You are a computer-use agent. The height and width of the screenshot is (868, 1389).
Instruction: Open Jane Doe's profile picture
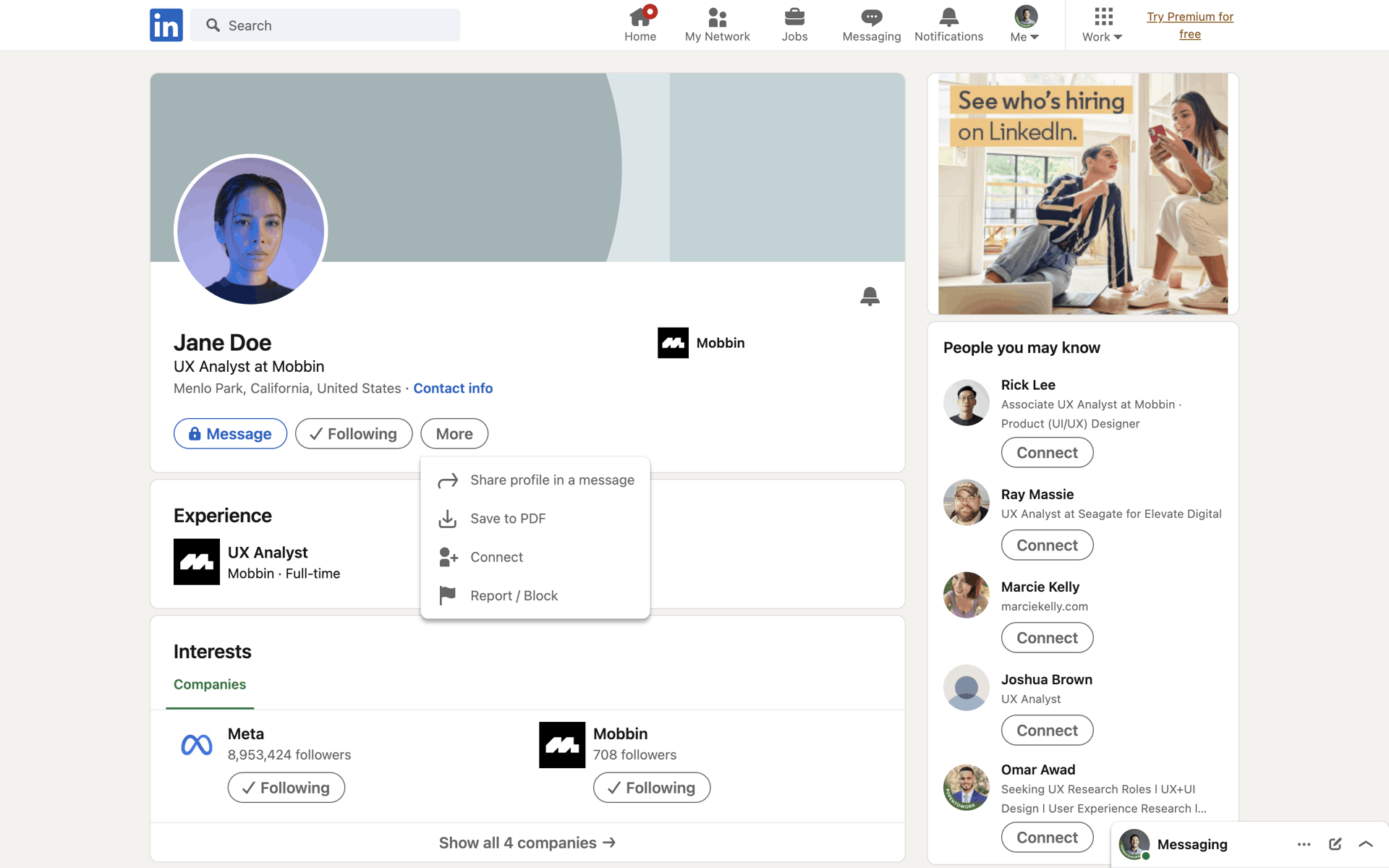coord(251,231)
